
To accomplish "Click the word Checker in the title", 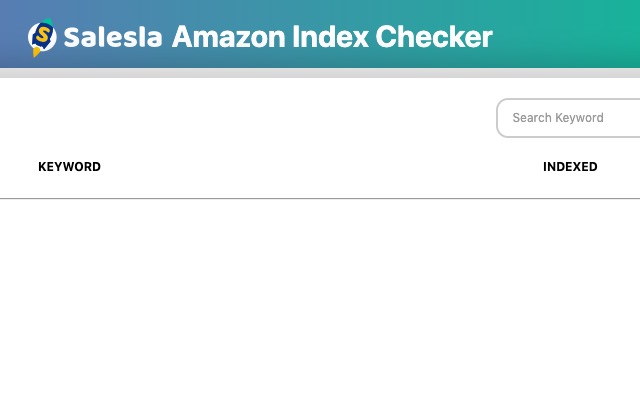I will pyautogui.click(x=435, y=38).
